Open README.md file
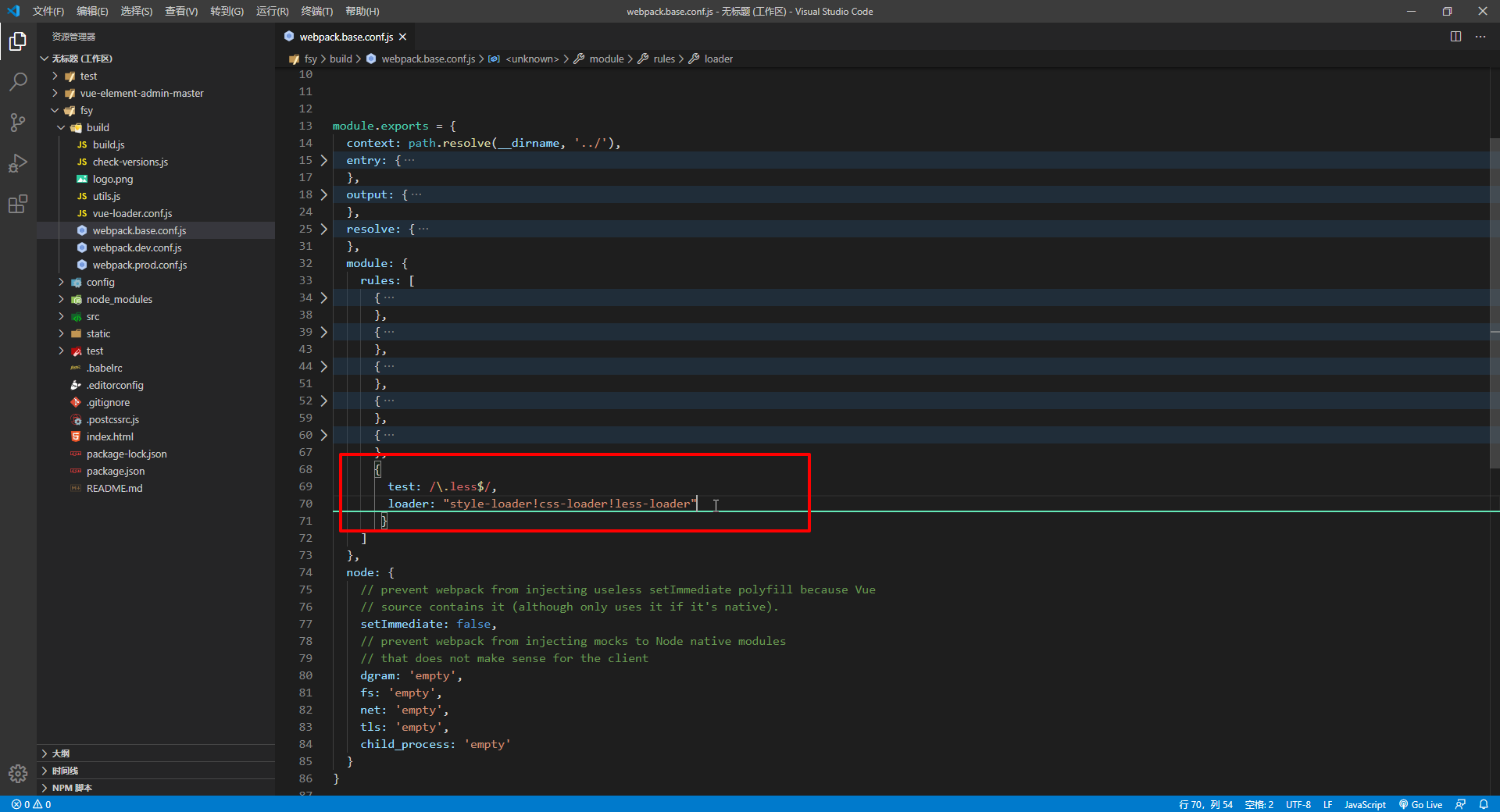 coord(155,488)
